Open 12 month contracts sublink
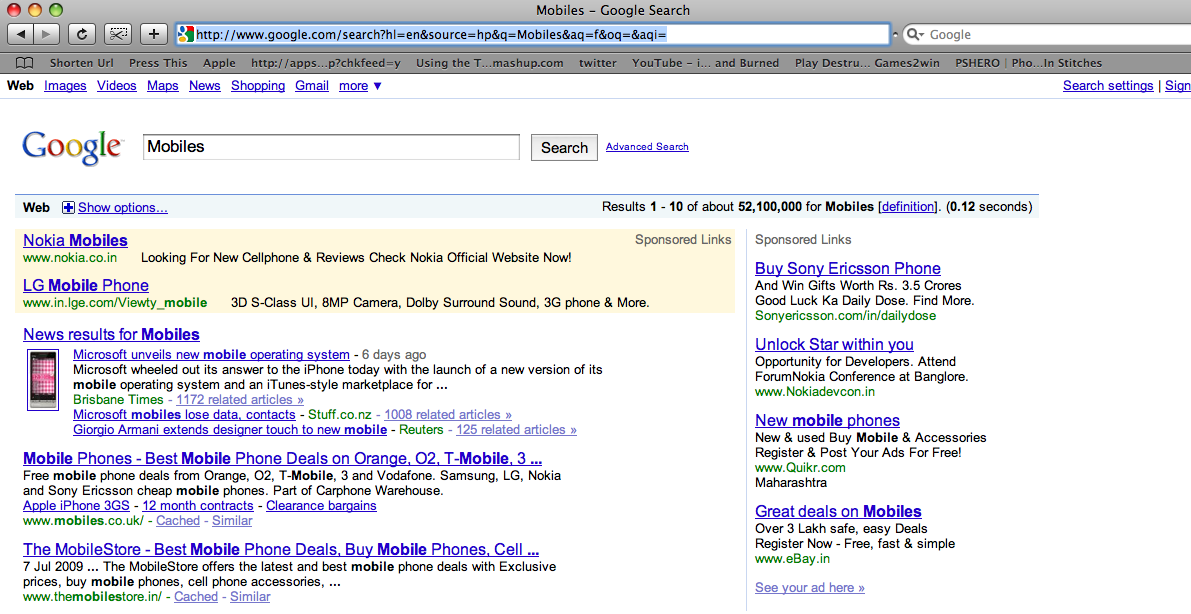 pos(198,506)
